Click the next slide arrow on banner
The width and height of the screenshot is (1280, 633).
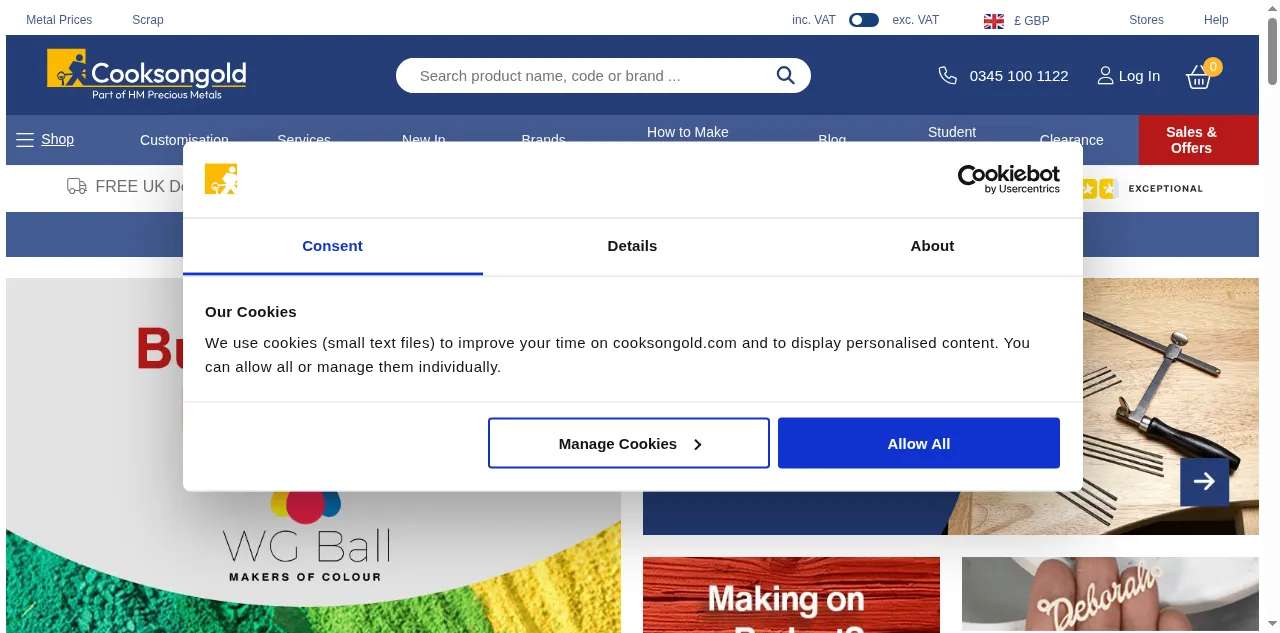[1204, 482]
